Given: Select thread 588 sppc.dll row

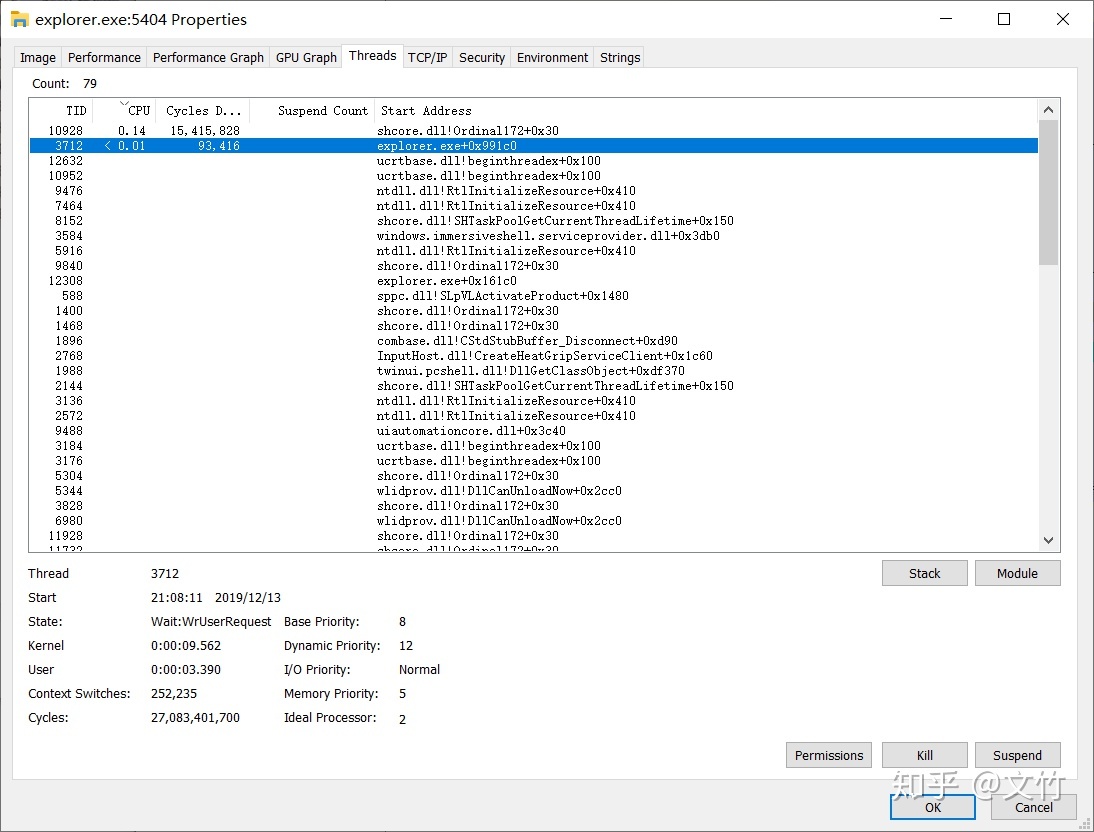Looking at the screenshot, I should click(534, 296).
